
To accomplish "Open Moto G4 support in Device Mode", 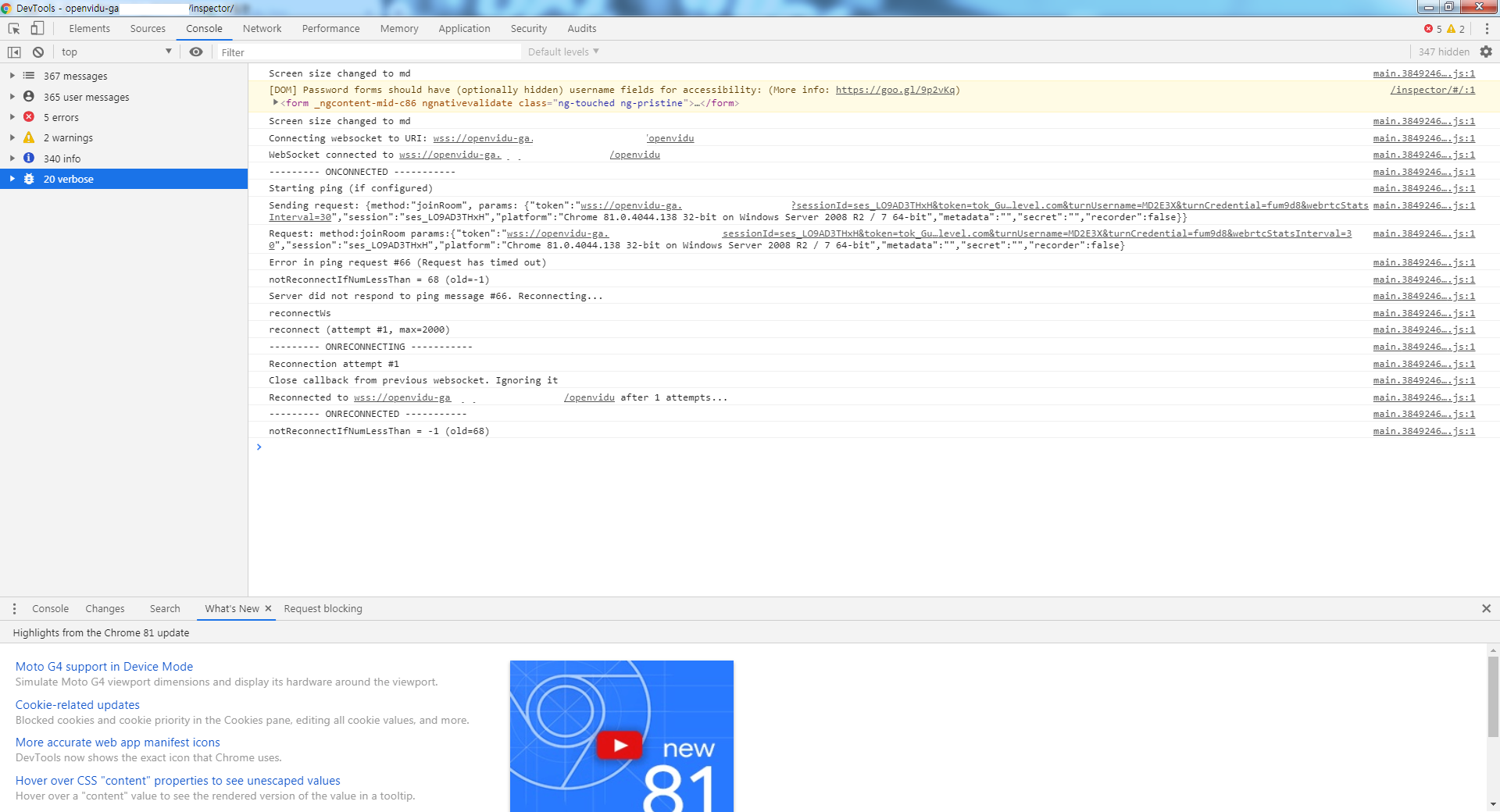I will click(104, 667).
